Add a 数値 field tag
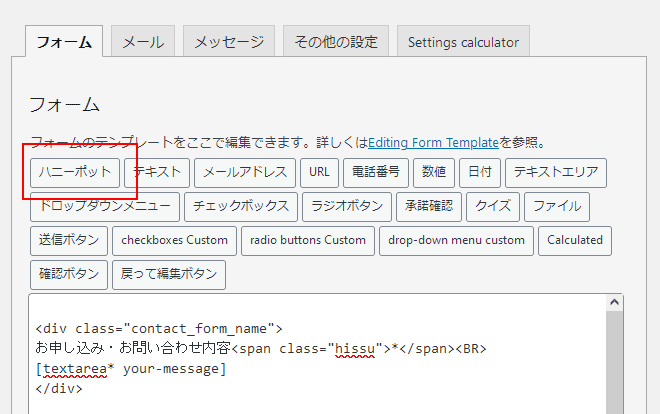 coord(434,172)
